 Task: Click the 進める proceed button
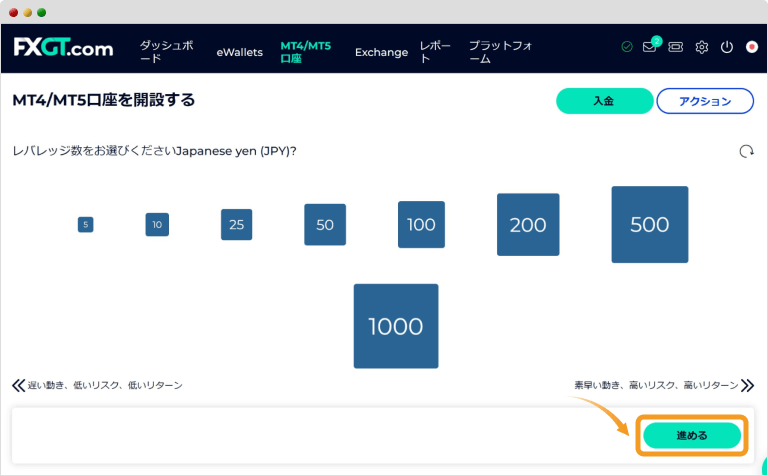point(692,435)
